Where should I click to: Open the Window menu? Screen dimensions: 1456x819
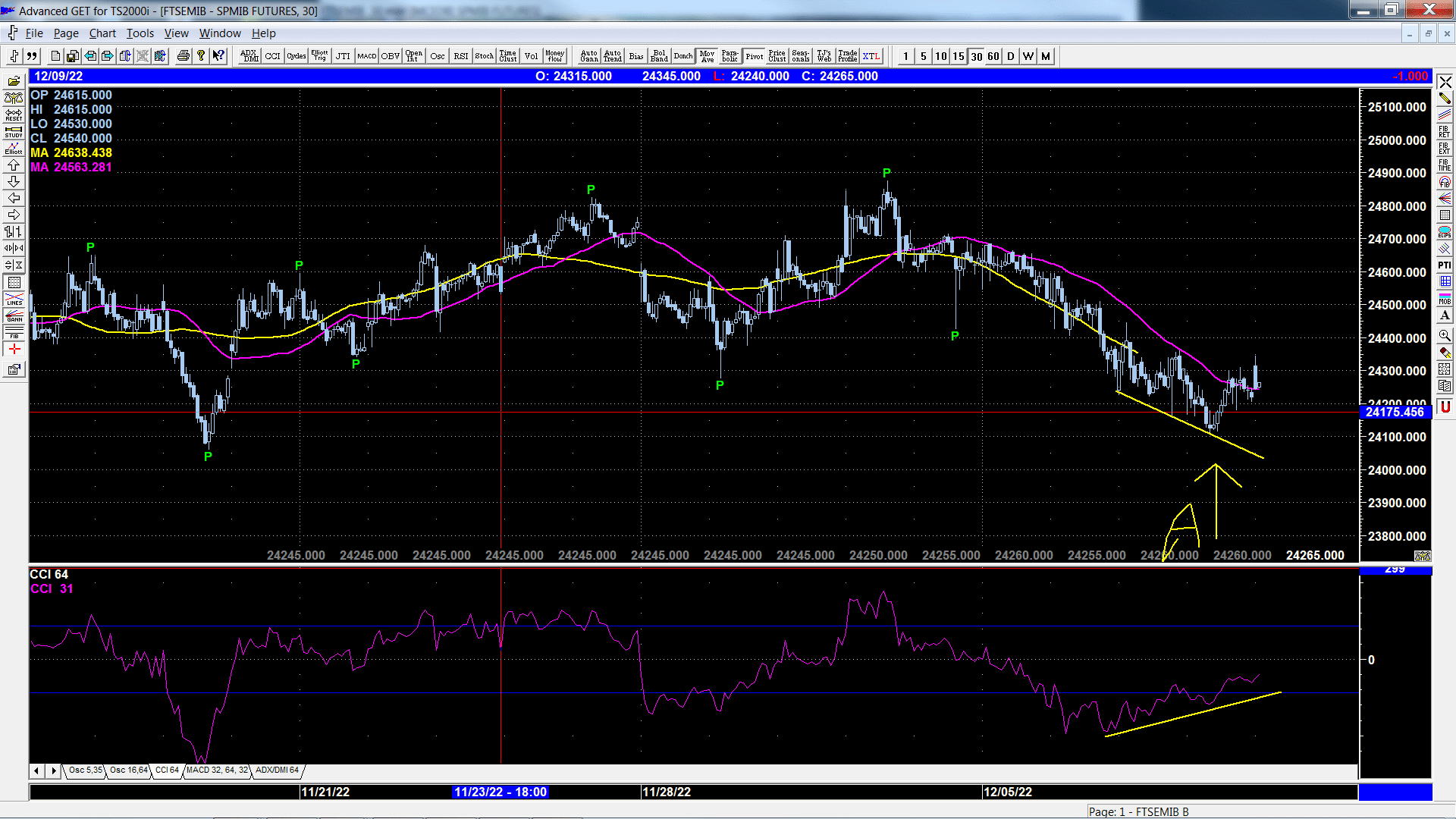[x=220, y=33]
